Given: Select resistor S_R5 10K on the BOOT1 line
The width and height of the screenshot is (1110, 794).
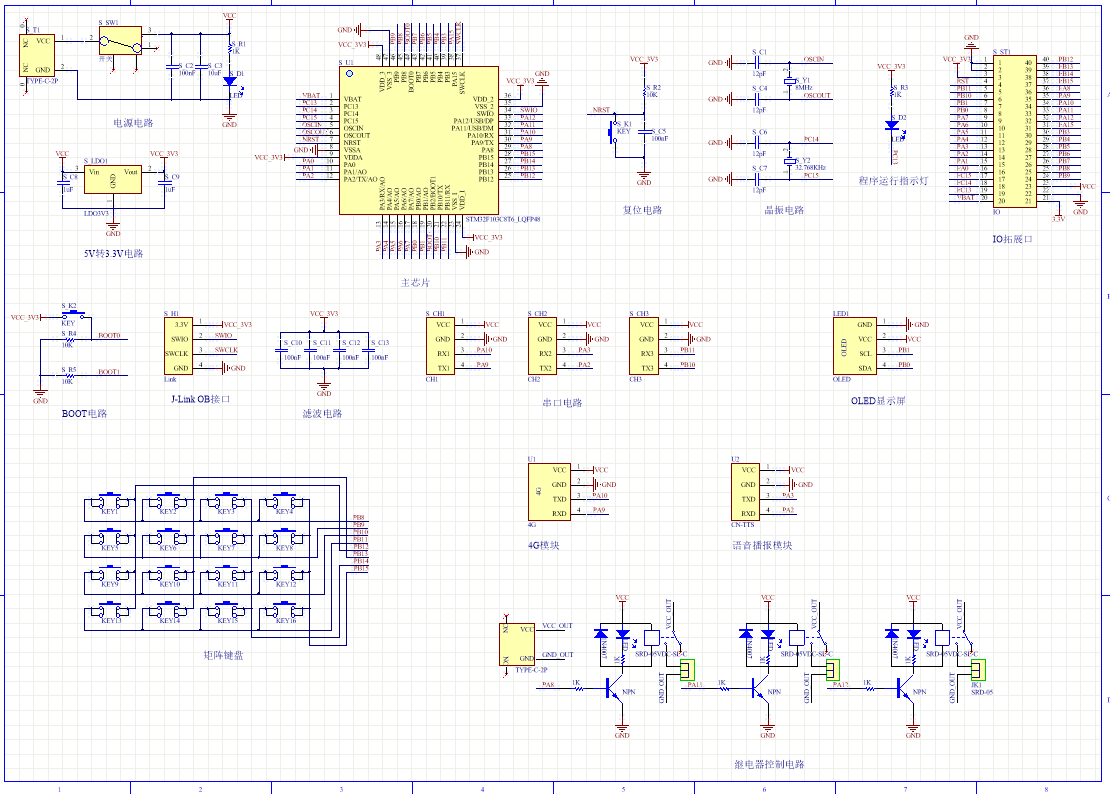Looking at the screenshot, I should [69, 376].
